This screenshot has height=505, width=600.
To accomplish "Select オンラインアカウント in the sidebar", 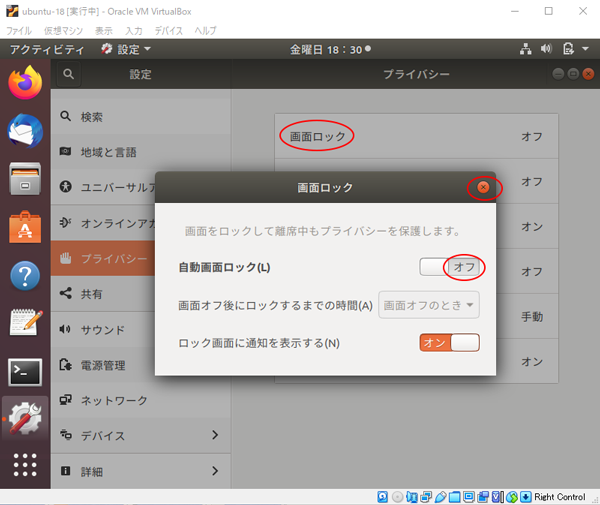I will 103,223.
